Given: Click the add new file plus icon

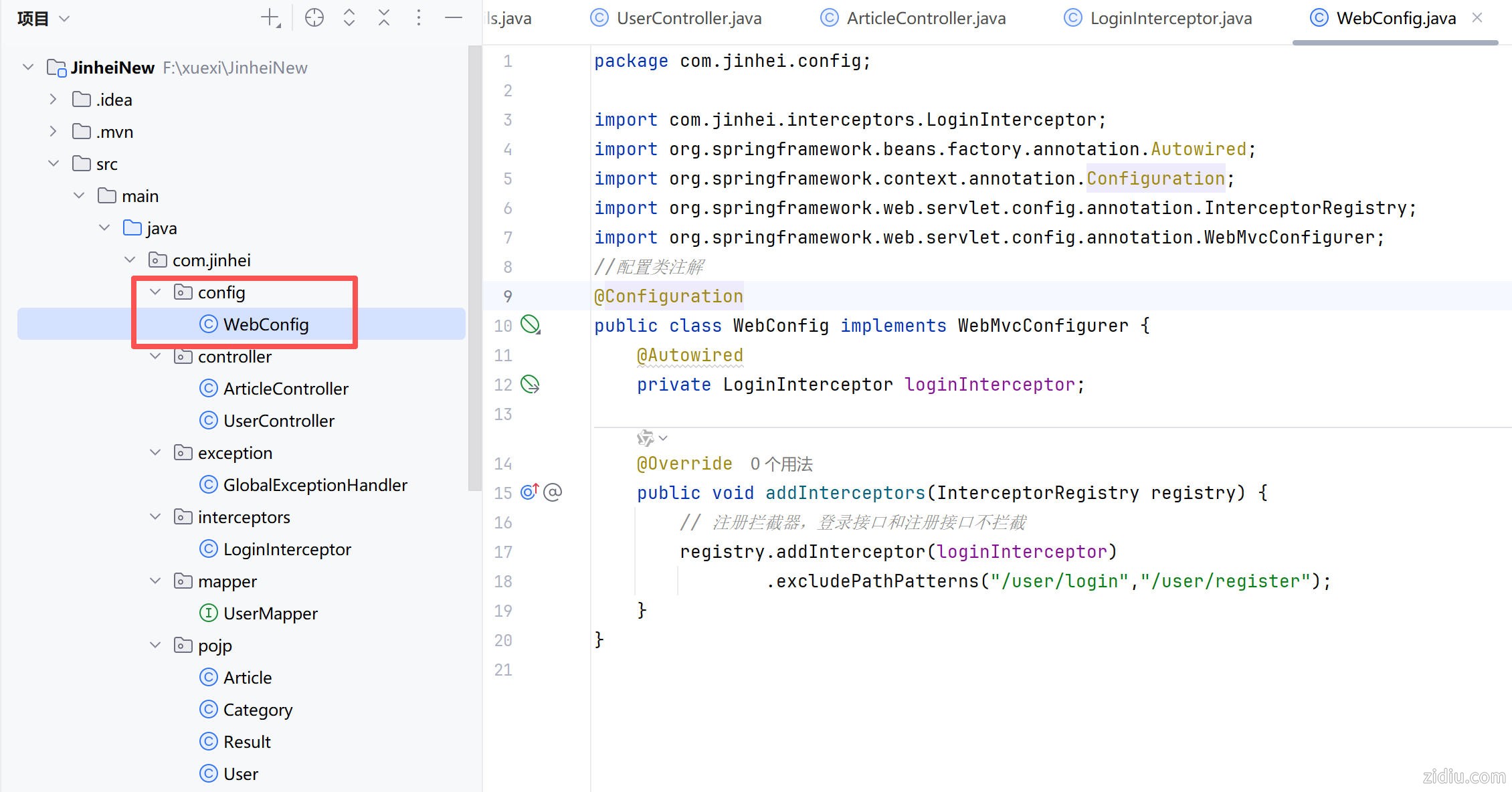Looking at the screenshot, I should (x=270, y=17).
